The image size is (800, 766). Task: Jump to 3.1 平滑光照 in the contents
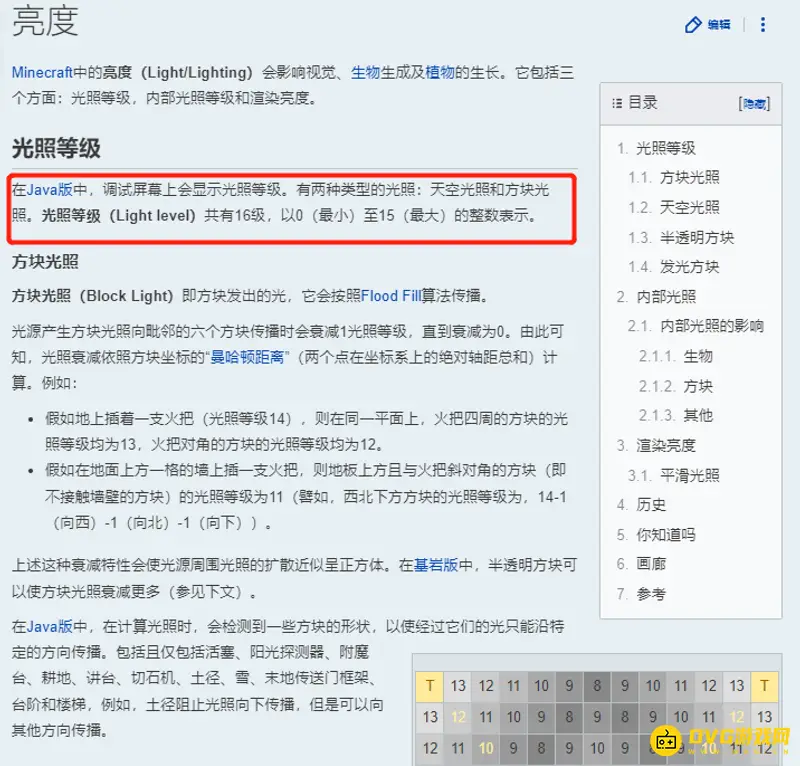click(x=689, y=475)
